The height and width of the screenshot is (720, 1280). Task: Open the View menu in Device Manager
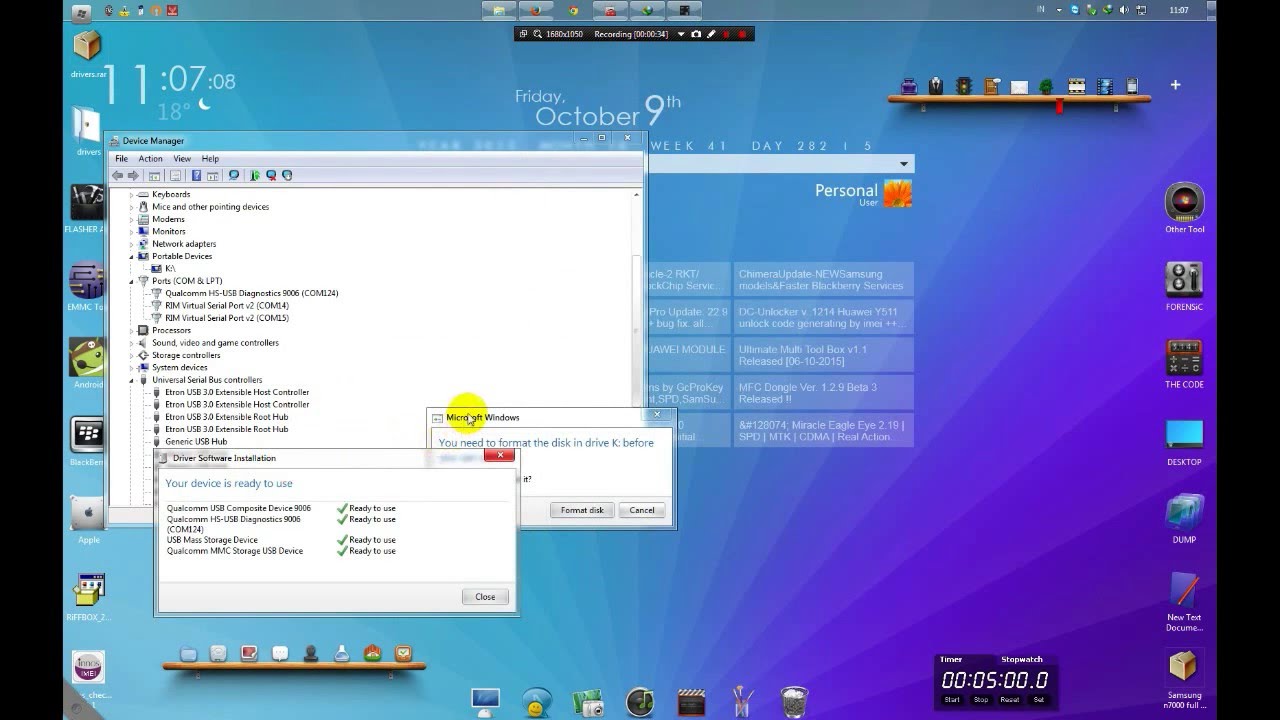point(182,158)
